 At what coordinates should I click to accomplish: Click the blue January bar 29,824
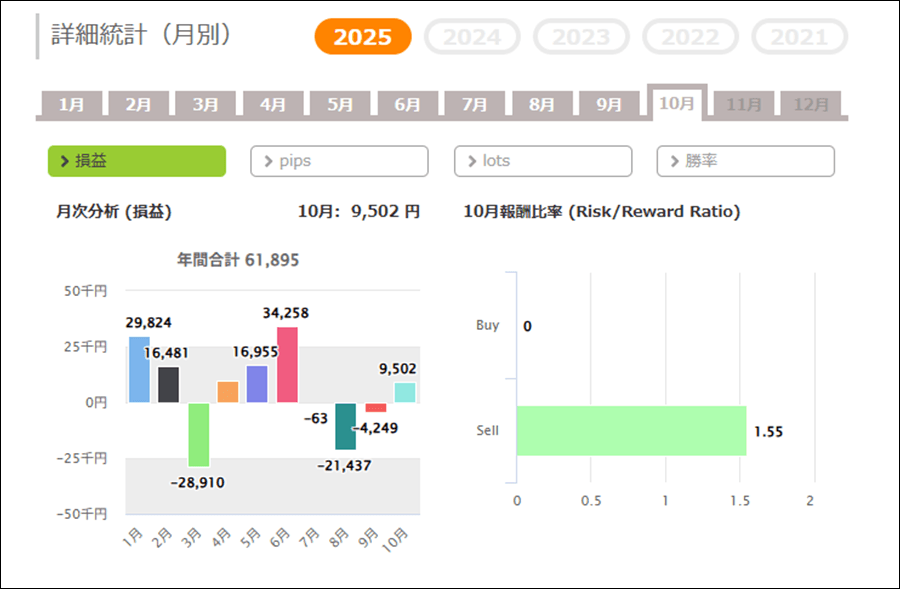(x=139, y=370)
